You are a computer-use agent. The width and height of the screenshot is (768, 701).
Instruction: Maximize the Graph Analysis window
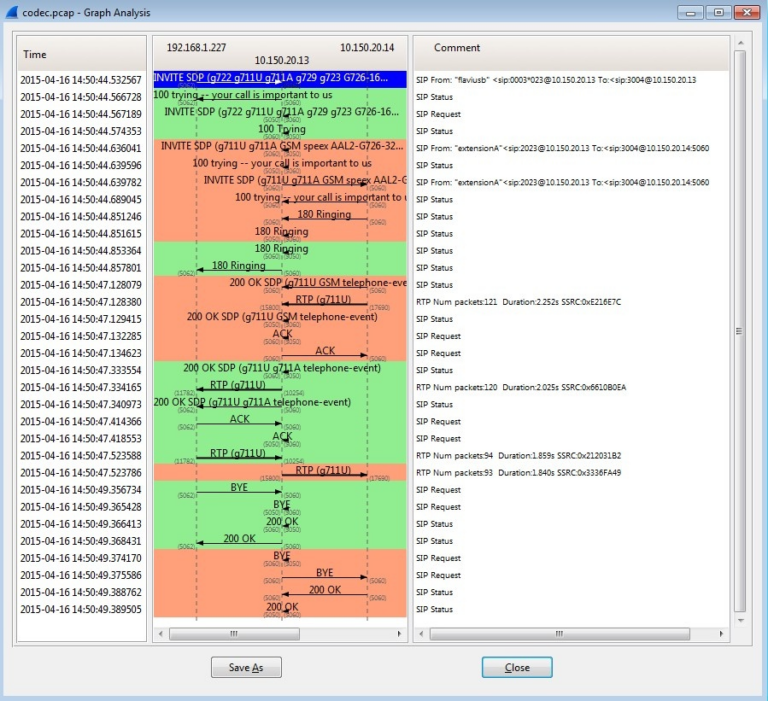point(718,12)
